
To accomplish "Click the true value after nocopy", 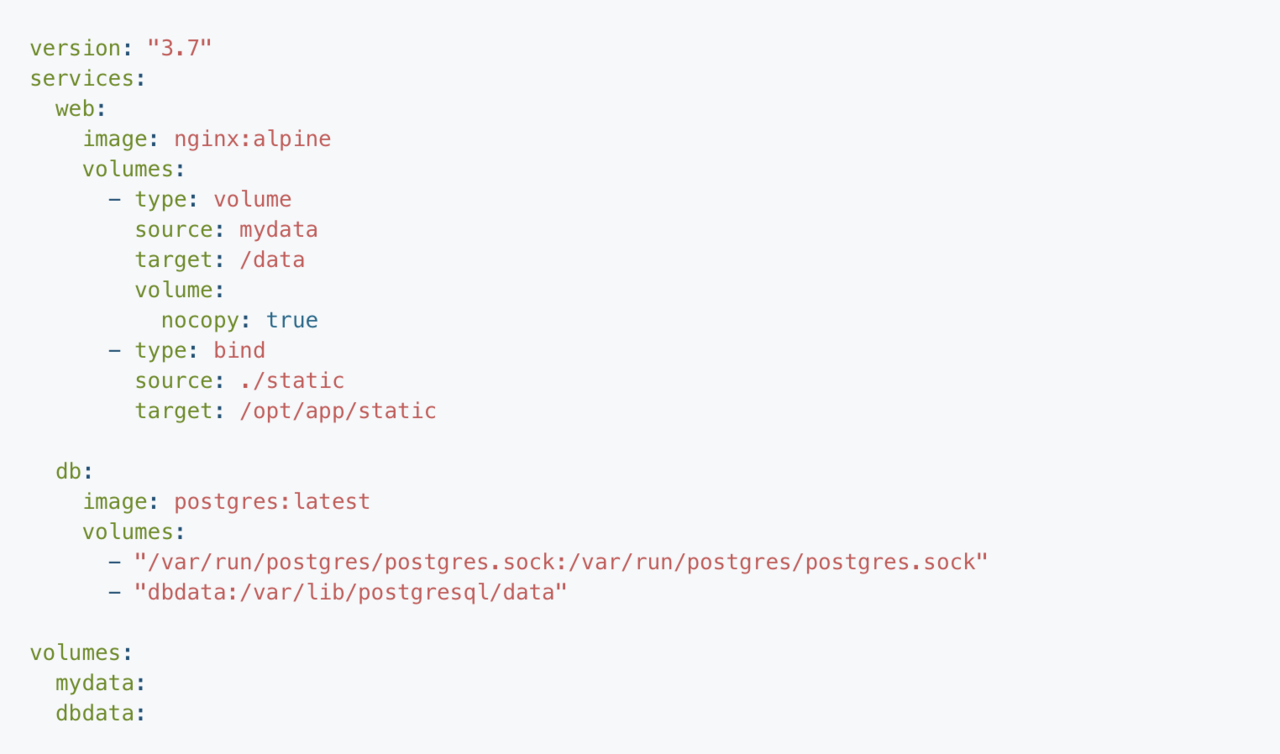I will tap(292, 320).
